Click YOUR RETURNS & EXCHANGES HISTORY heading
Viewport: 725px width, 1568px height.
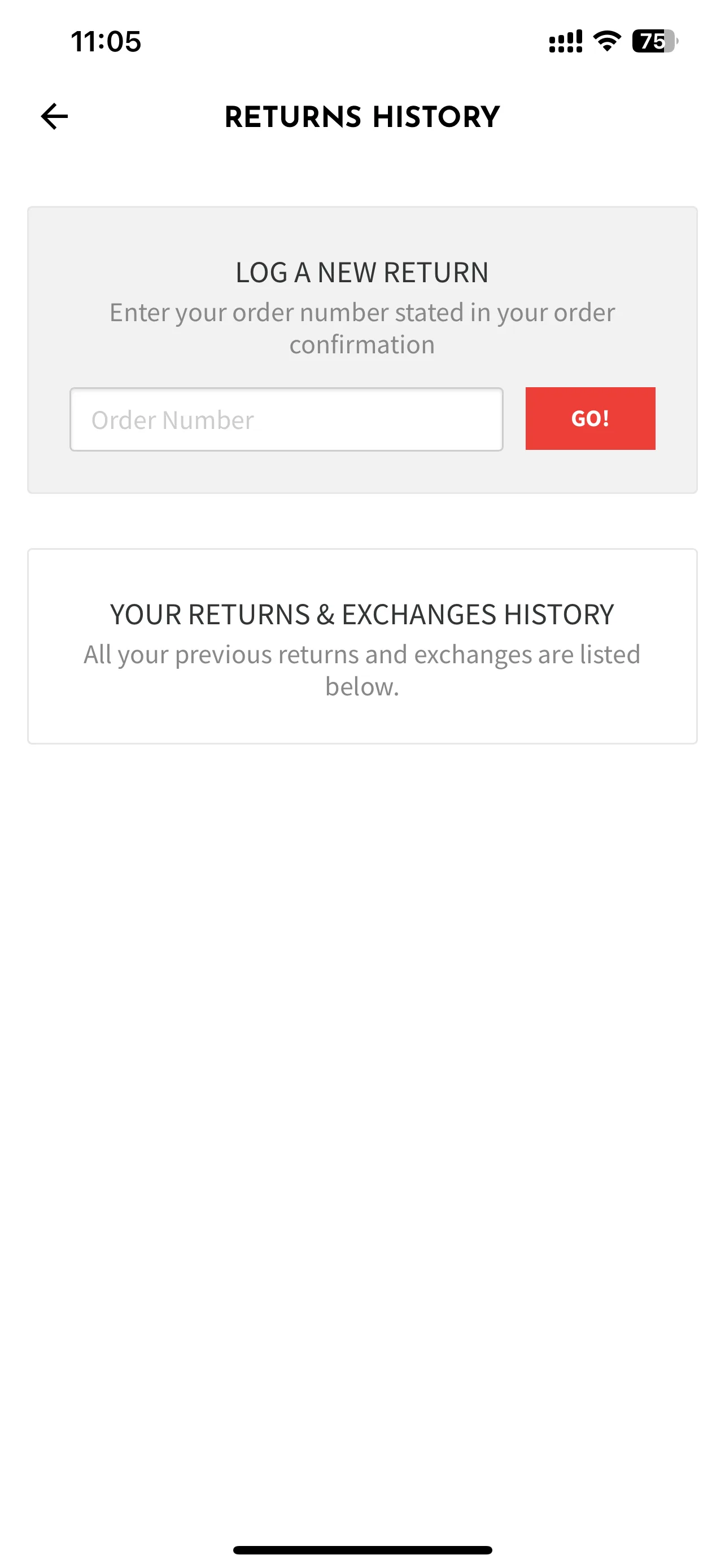click(362, 615)
